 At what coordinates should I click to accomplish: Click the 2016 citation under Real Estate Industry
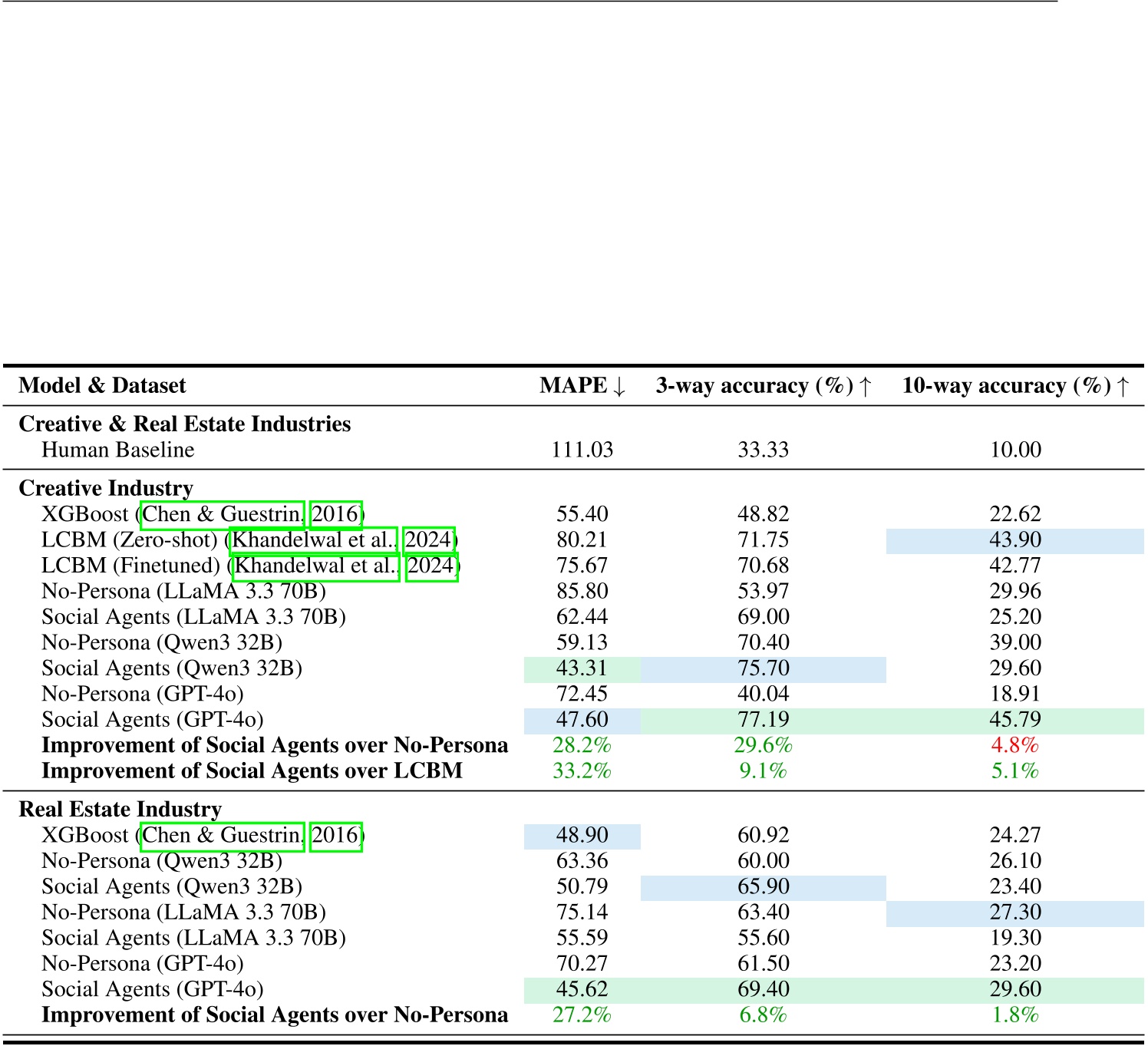[336, 836]
